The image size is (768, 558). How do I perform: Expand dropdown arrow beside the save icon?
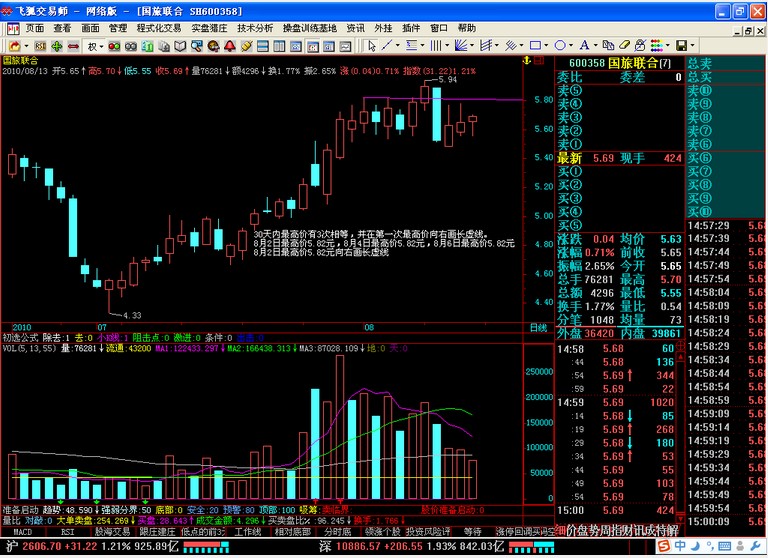[693, 46]
